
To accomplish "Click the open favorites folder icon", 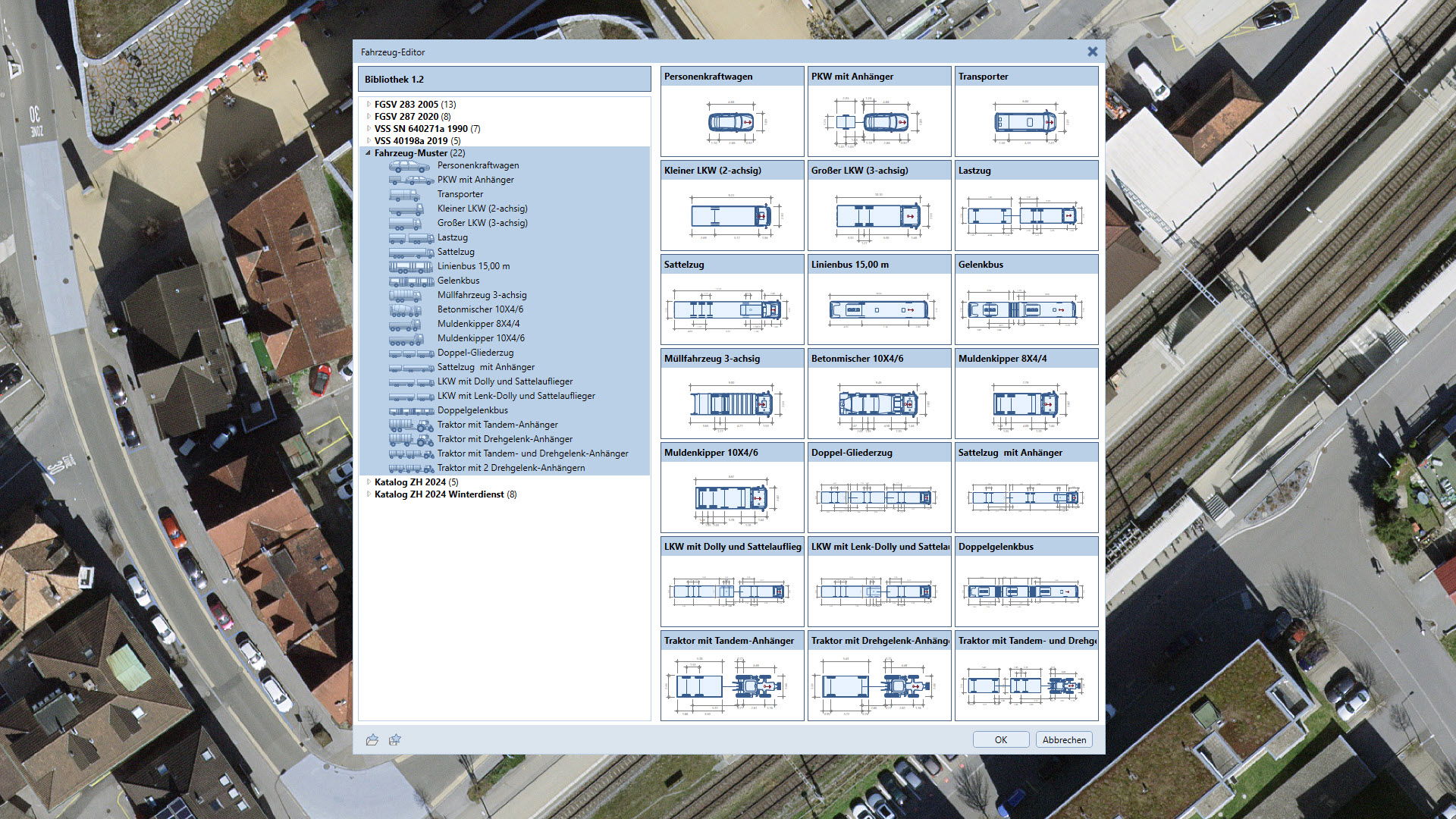I will pos(372,740).
